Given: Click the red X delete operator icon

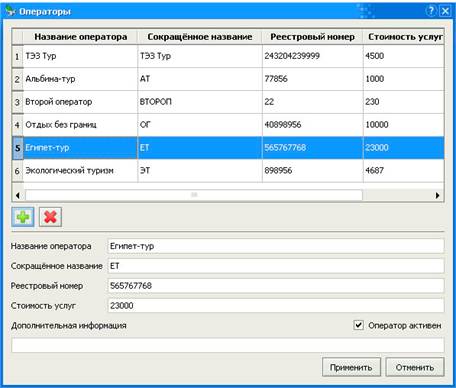Looking at the screenshot, I should pyautogui.click(x=50, y=217).
